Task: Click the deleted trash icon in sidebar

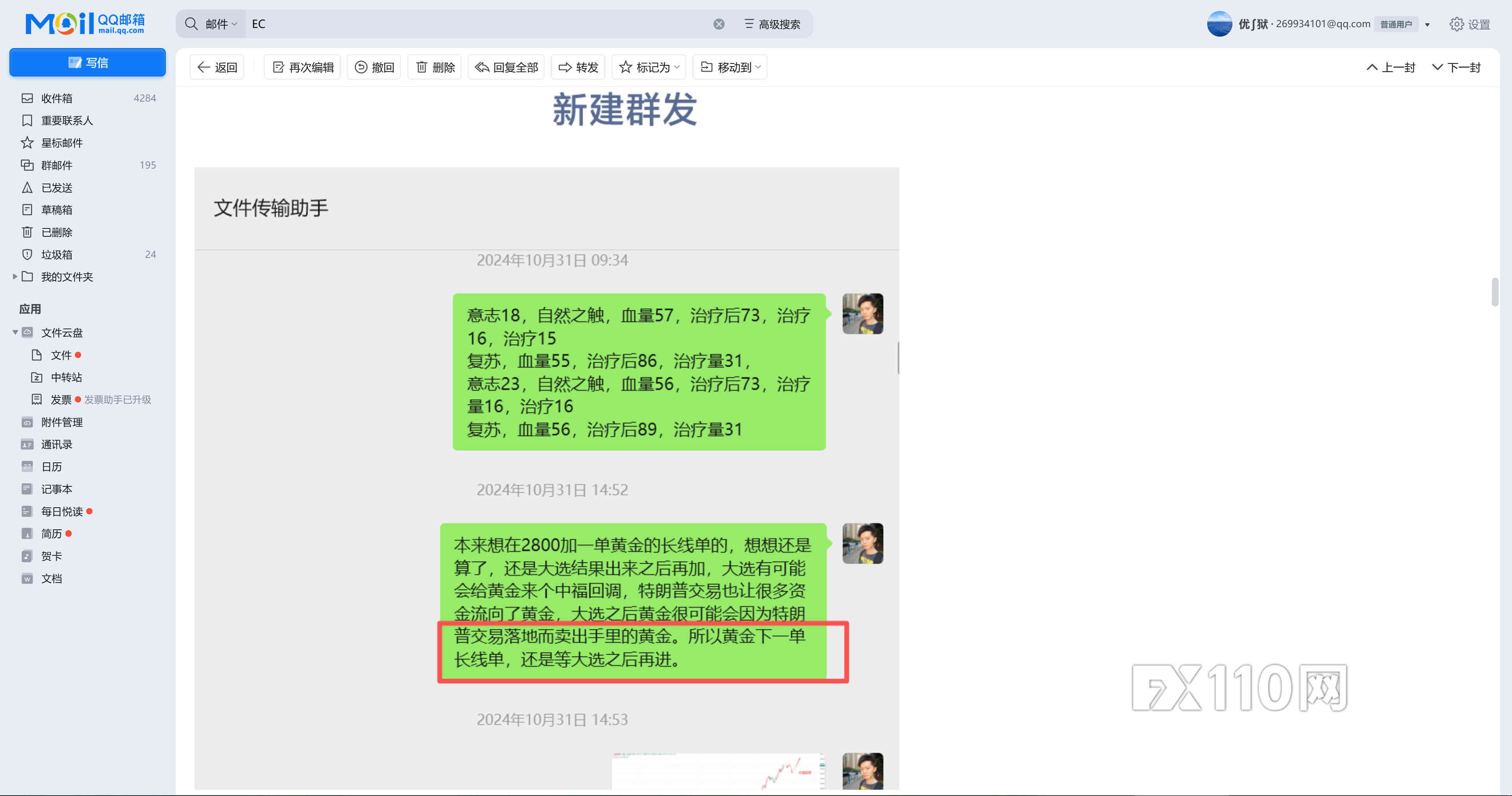Action: point(27,232)
